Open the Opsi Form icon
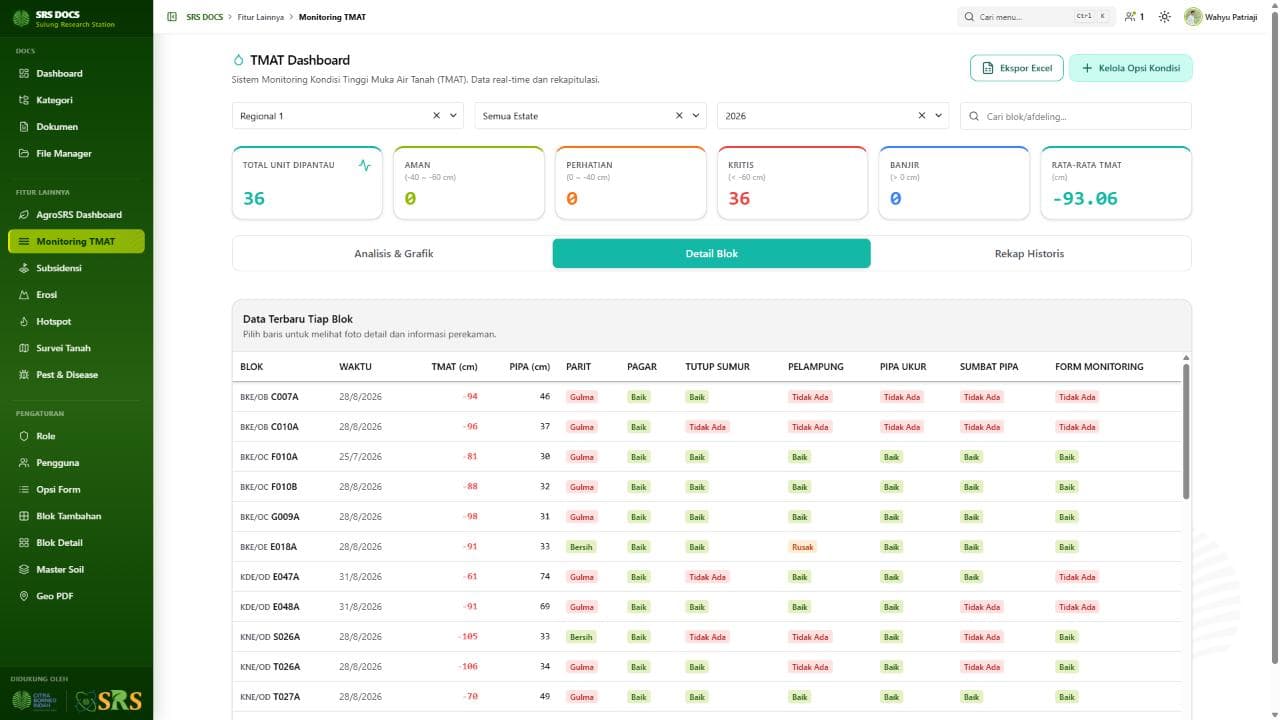The width and height of the screenshot is (1280, 720). coord(25,490)
